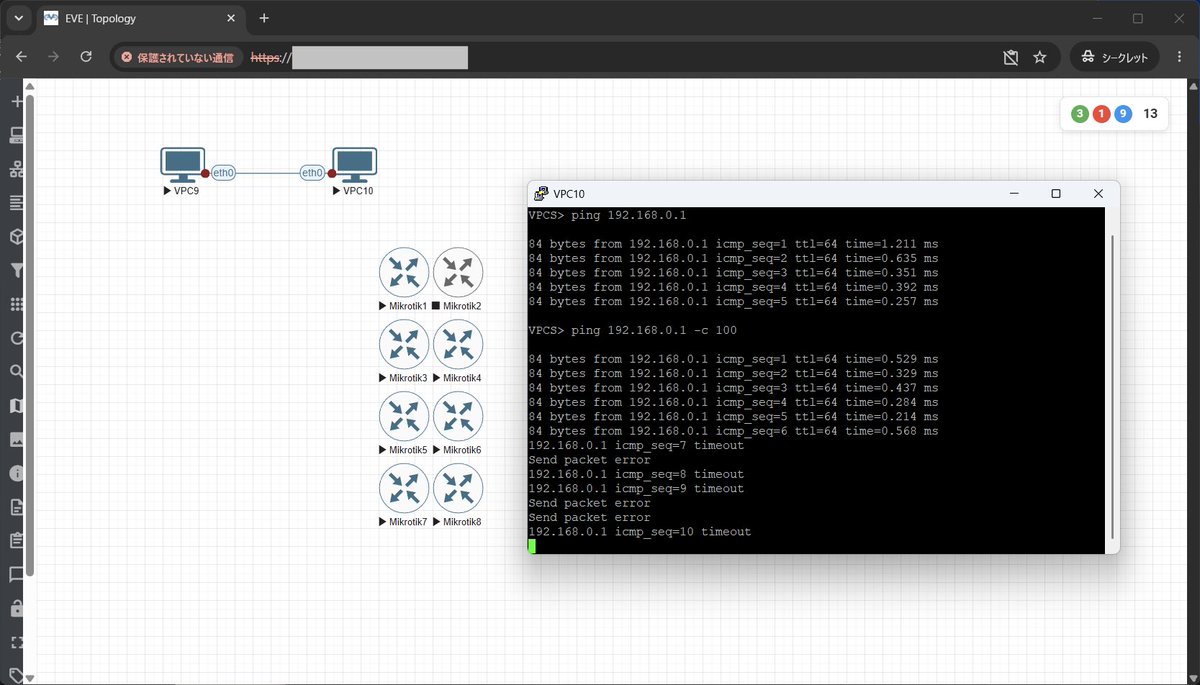The height and width of the screenshot is (685, 1200).
Task: Reload the page with browser refresh button
Action: (x=86, y=57)
